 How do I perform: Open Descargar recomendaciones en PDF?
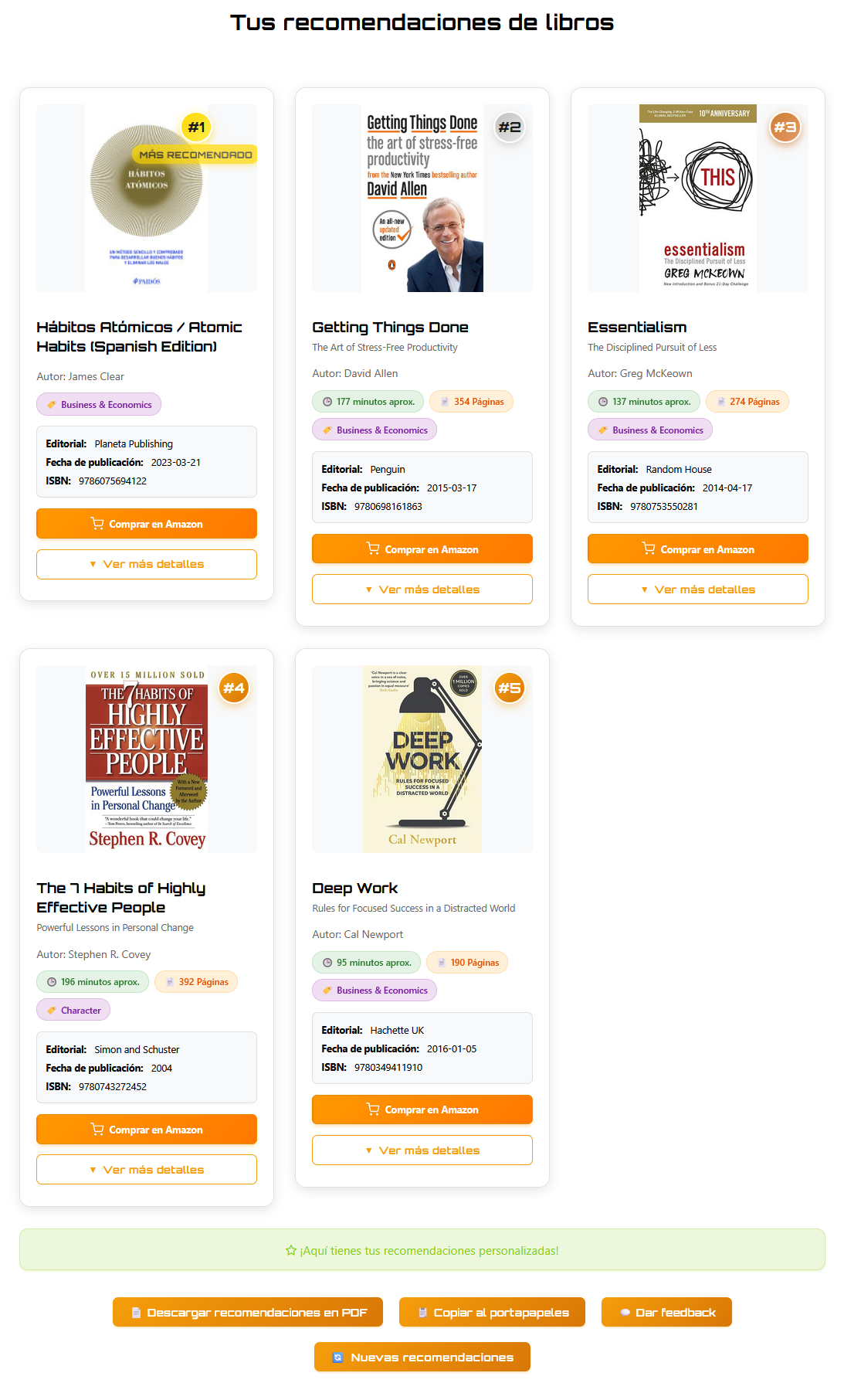[247, 1312]
